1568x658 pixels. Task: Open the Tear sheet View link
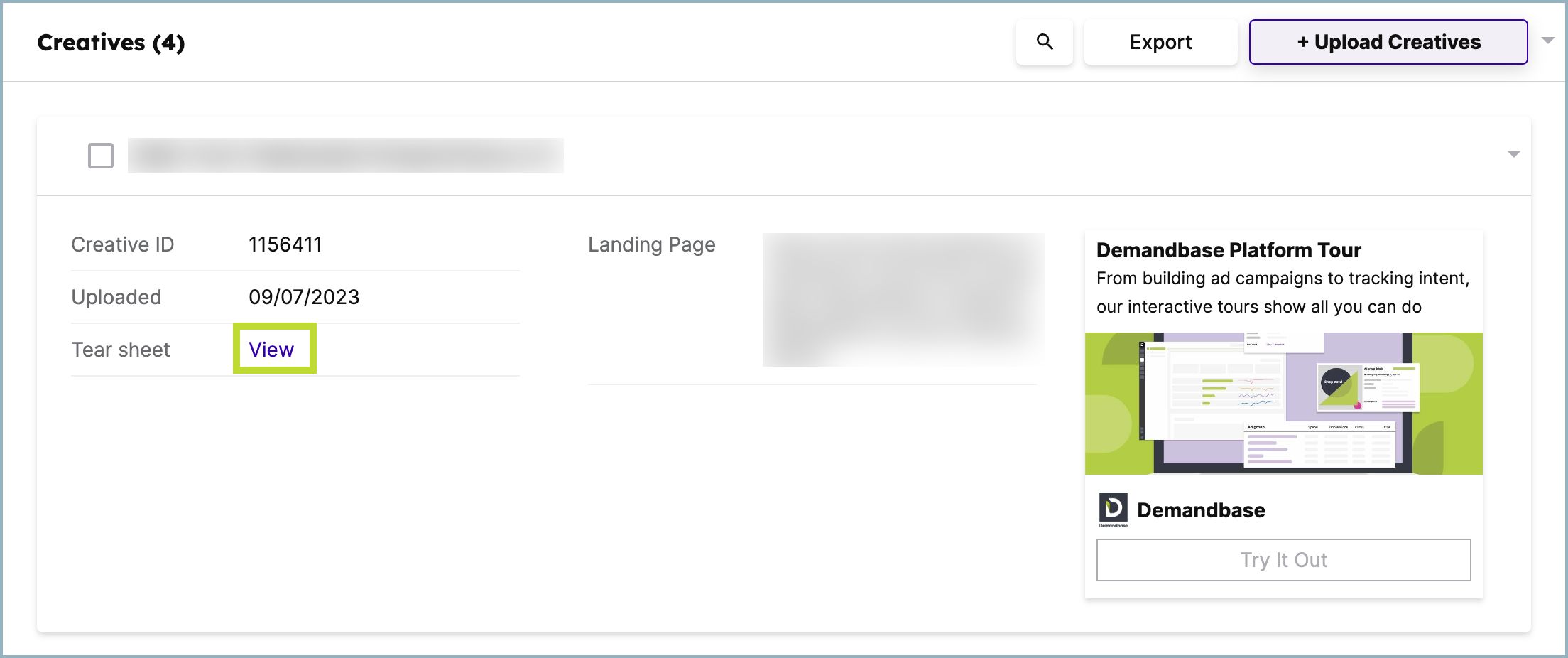(271, 350)
